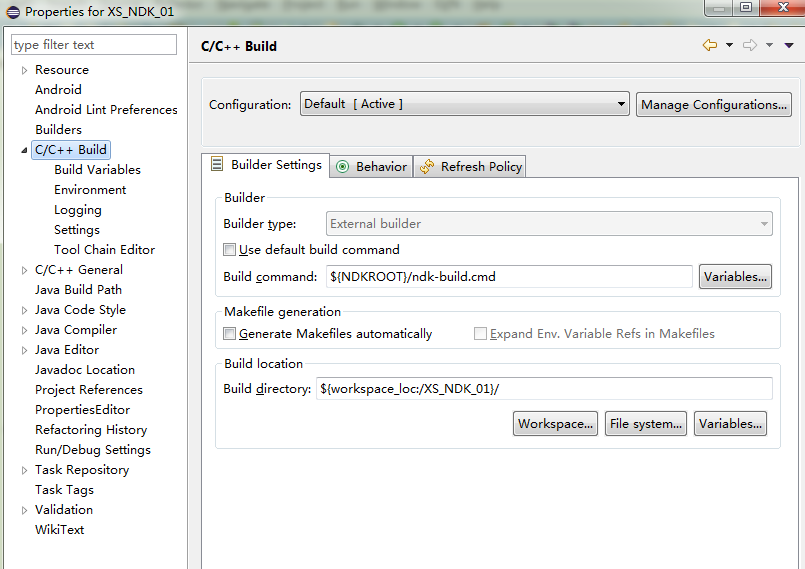Click the type filter text field

(x=94, y=45)
